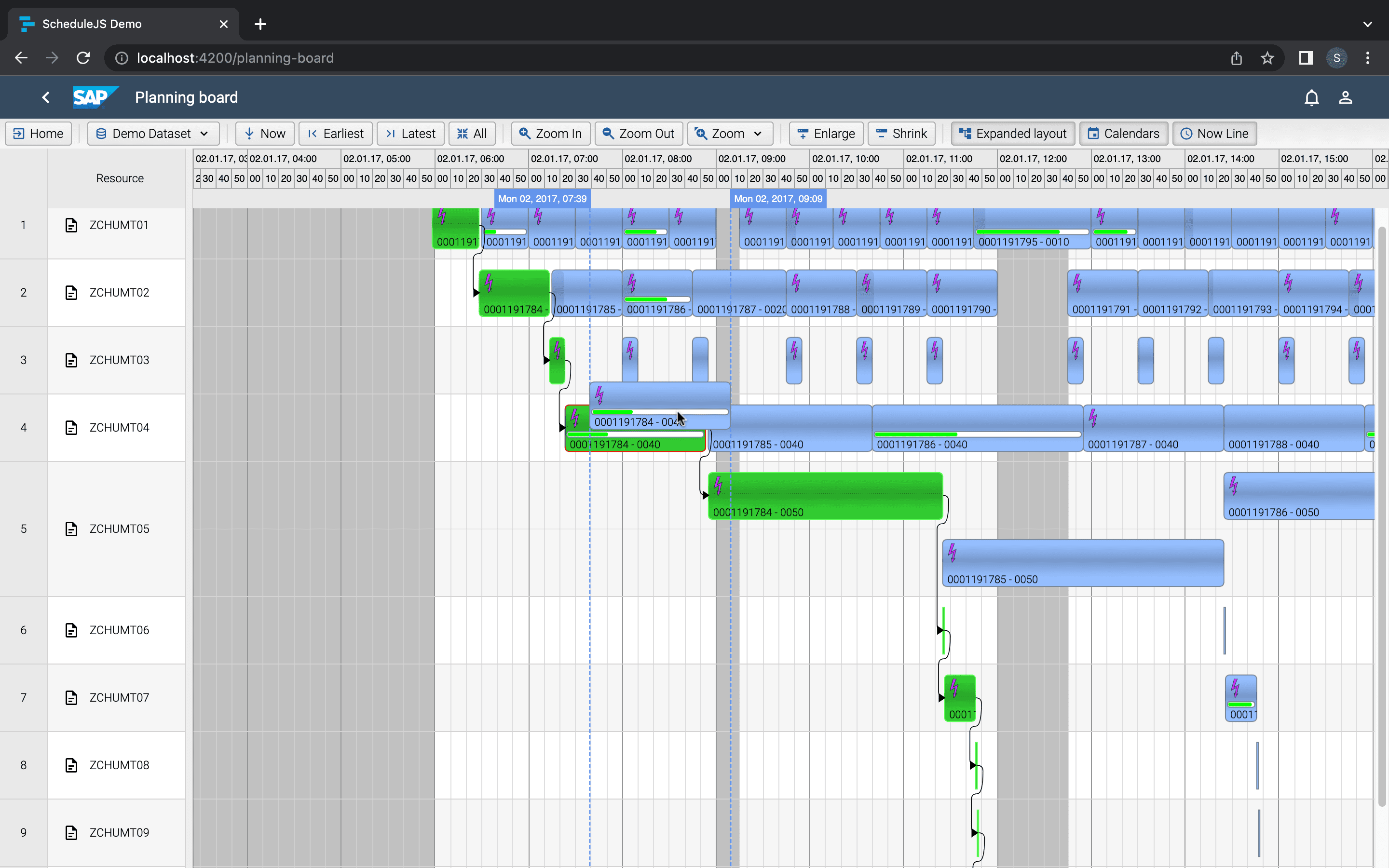This screenshot has height=868, width=1389.
Task: Click the All fit-to-view icon
Action: point(463,133)
